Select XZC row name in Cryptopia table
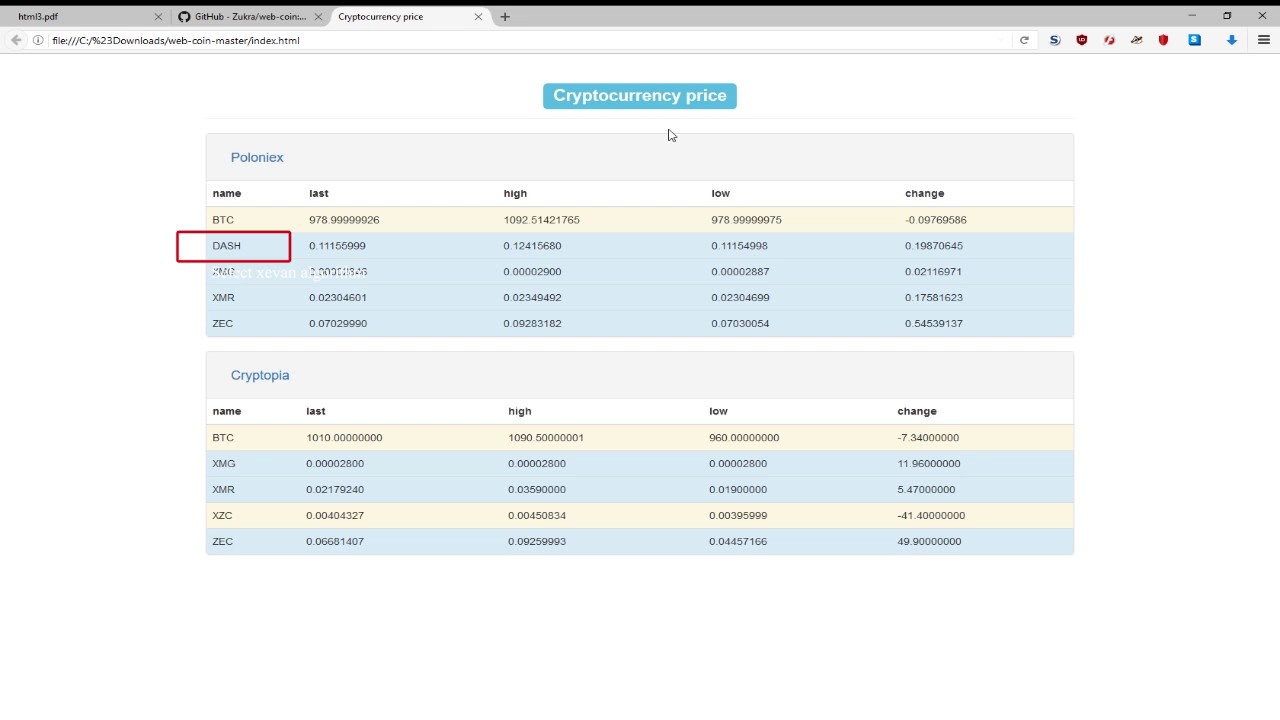 [222, 516]
